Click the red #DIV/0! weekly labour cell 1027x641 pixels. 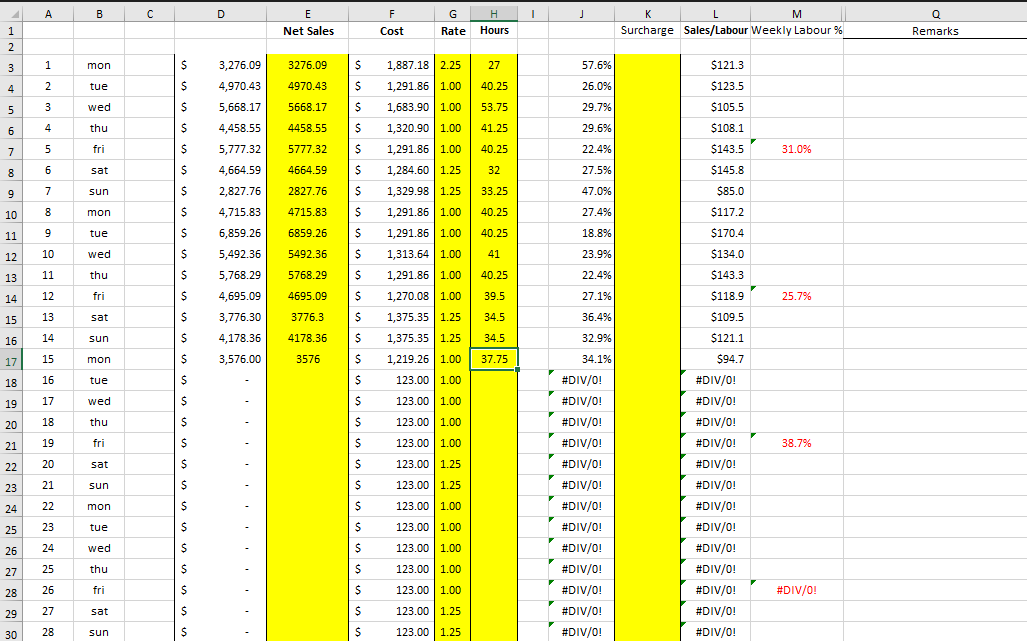pos(796,590)
